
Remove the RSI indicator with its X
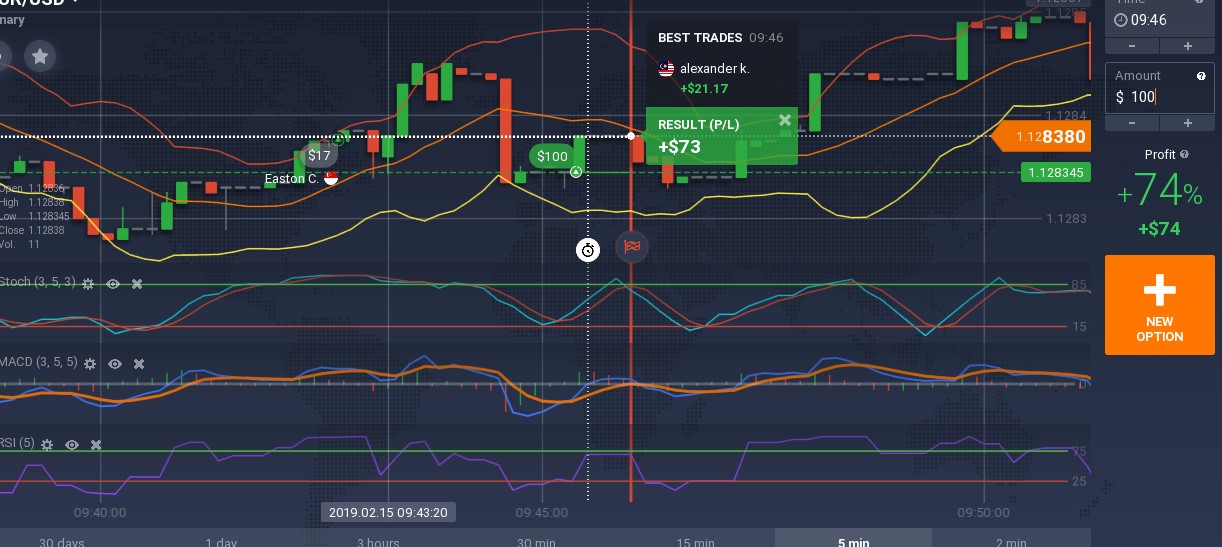coord(96,445)
